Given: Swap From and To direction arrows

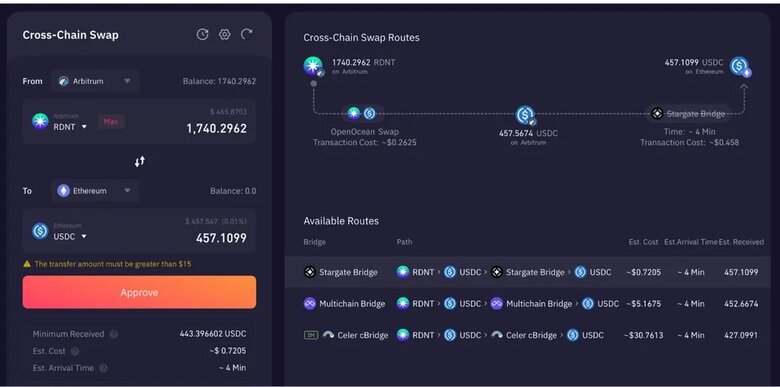Looking at the screenshot, I should (x=140, y=161).
